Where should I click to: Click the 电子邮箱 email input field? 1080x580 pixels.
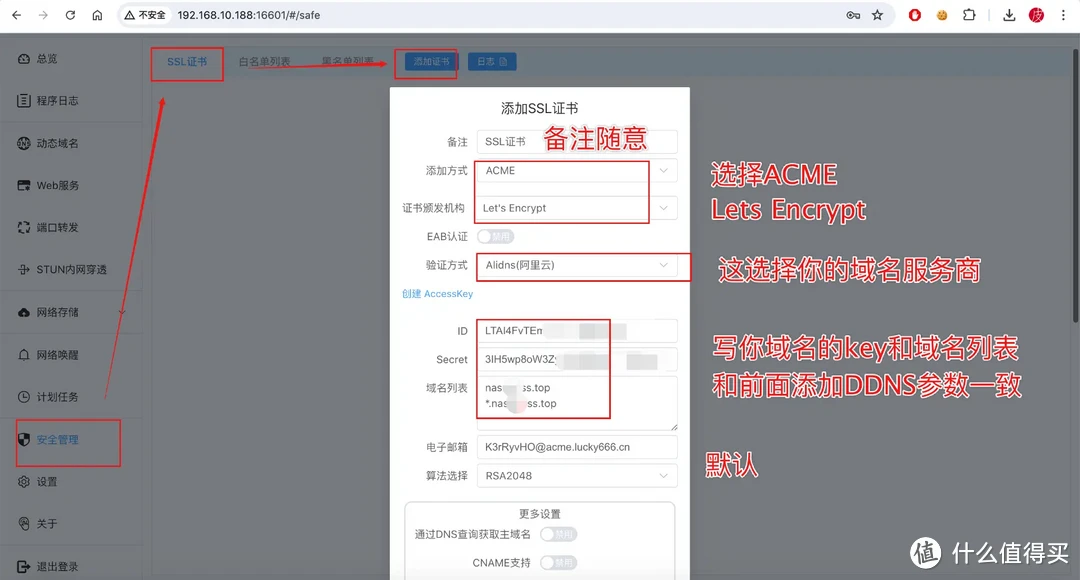(x=576, y=447)
